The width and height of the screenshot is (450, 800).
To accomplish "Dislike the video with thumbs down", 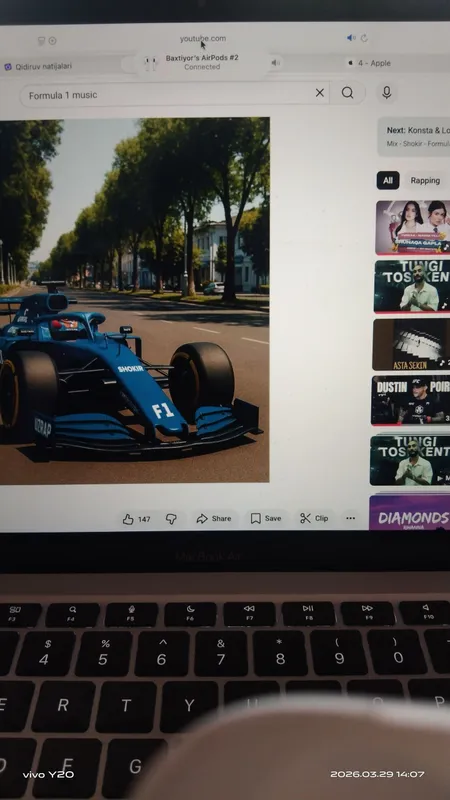I will click(171, 519).
